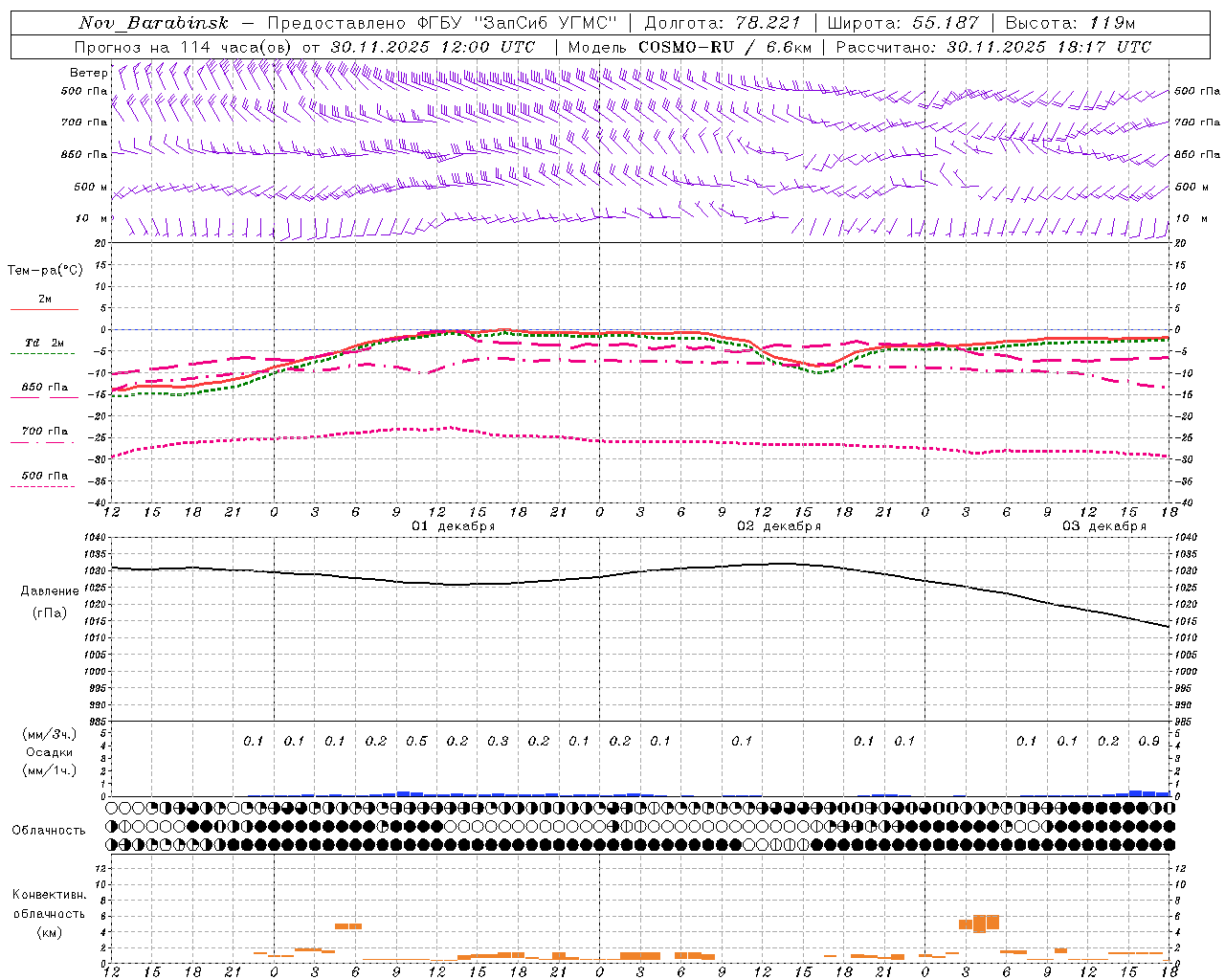
Task: Click the 0.9 precipitation value
Action: coord(1149,741)
